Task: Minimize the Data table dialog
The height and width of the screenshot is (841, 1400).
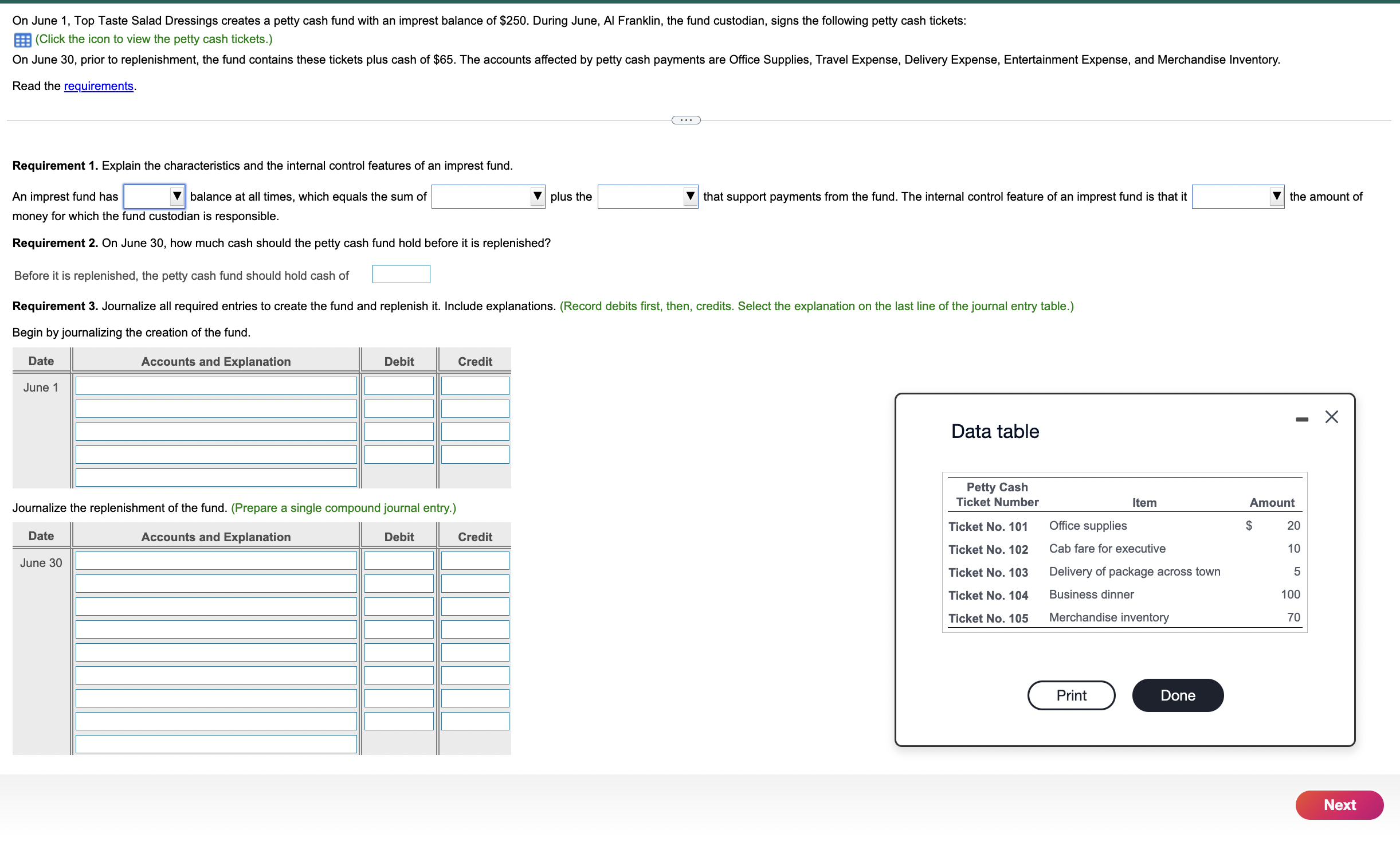Action: (1301, 419)
